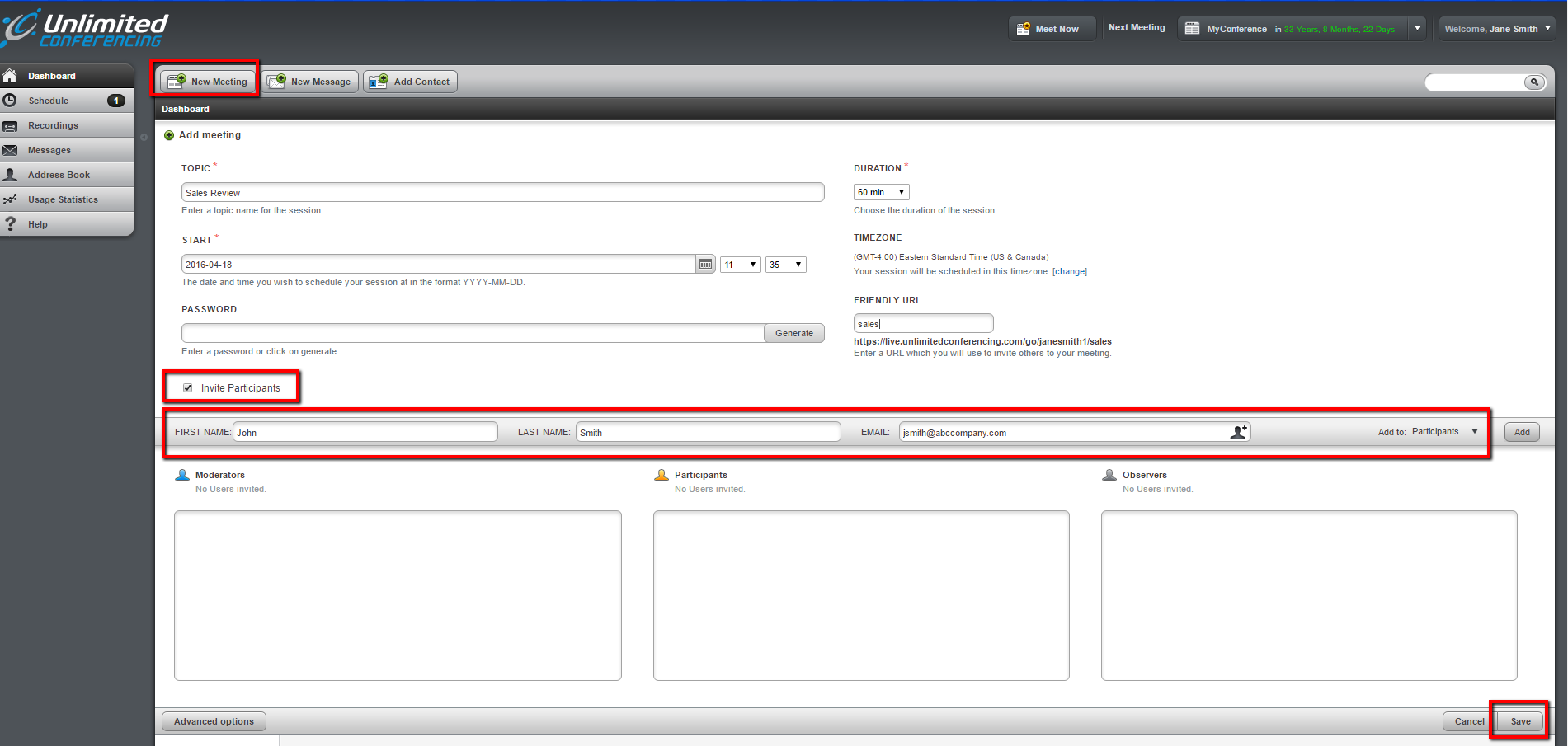Click the search magnifier icon
The width and height of the screenshot is (1568, 746).
(x=1533, y=82)
